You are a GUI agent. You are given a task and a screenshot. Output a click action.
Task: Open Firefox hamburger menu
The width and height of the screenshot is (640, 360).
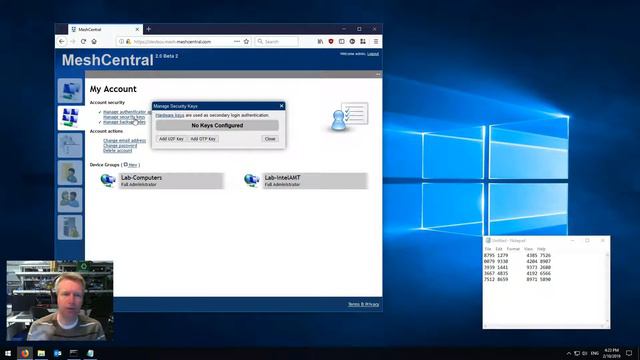click(376, 42)
